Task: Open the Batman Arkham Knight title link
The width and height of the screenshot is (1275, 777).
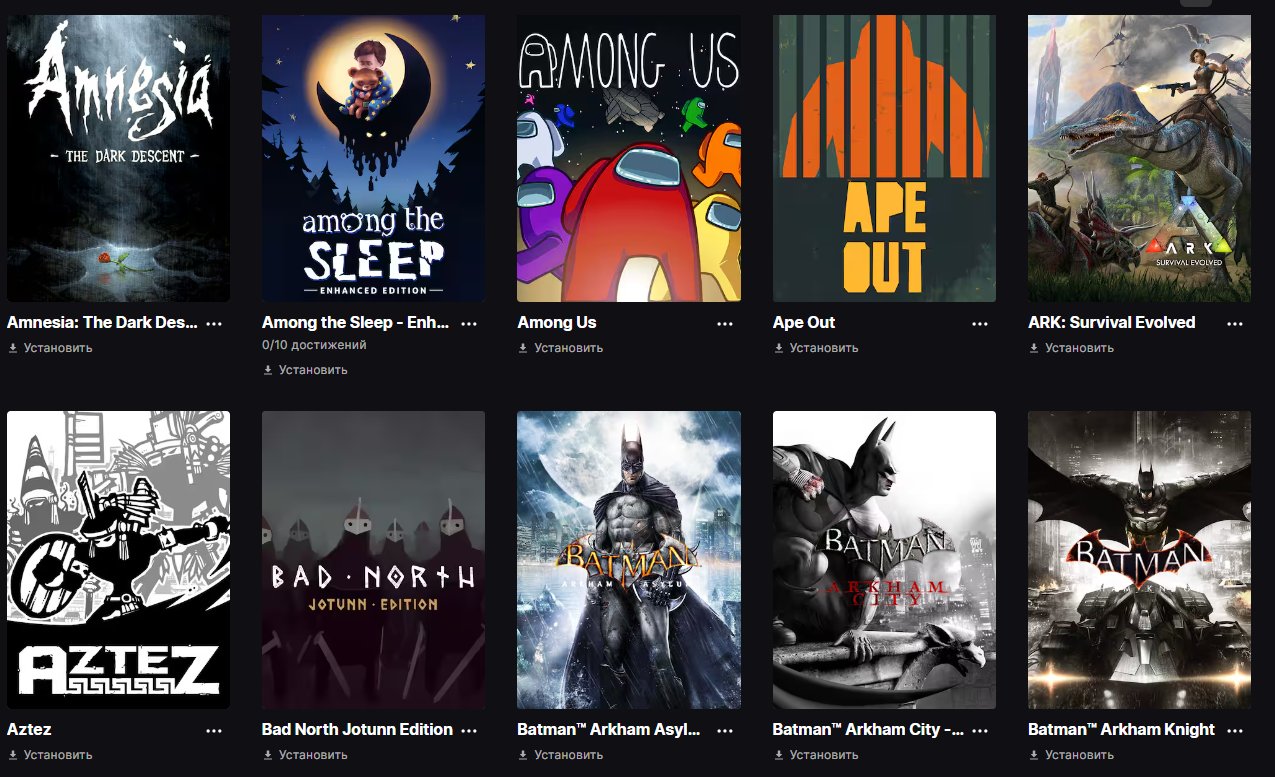Action: [x=1121, y=730]
